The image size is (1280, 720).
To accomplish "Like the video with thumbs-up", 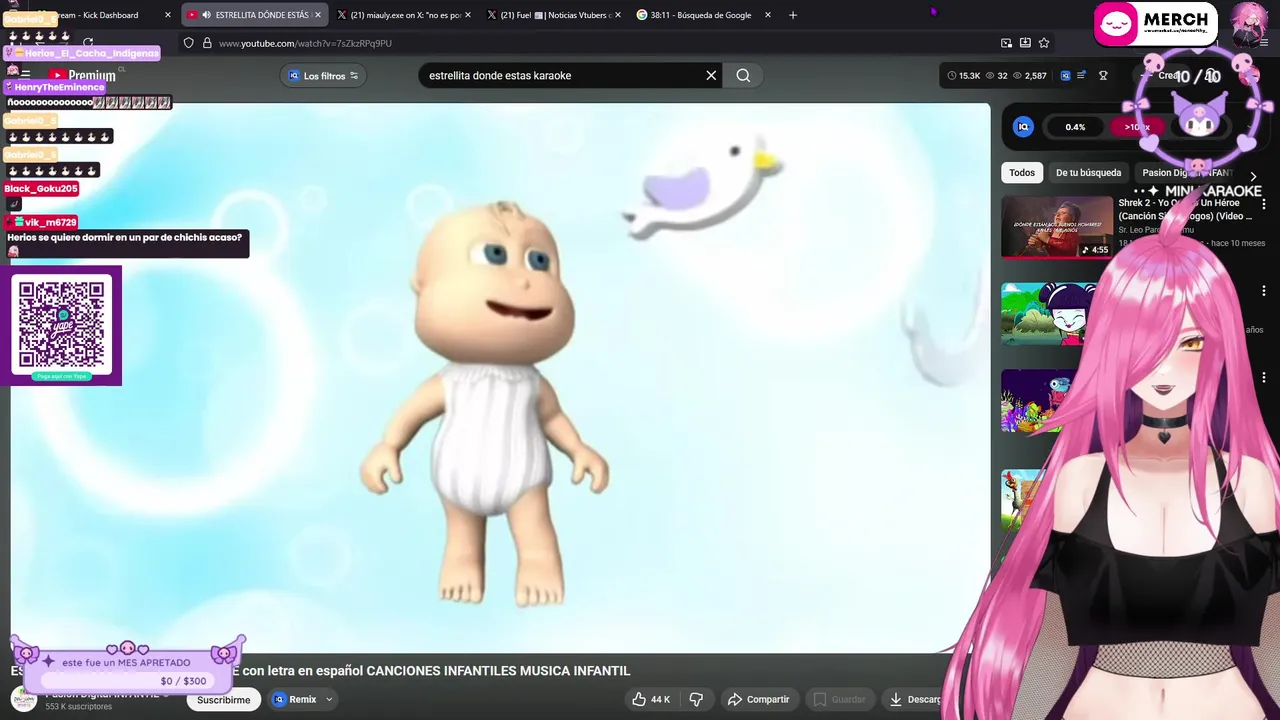I will click(x=650, y=699).
